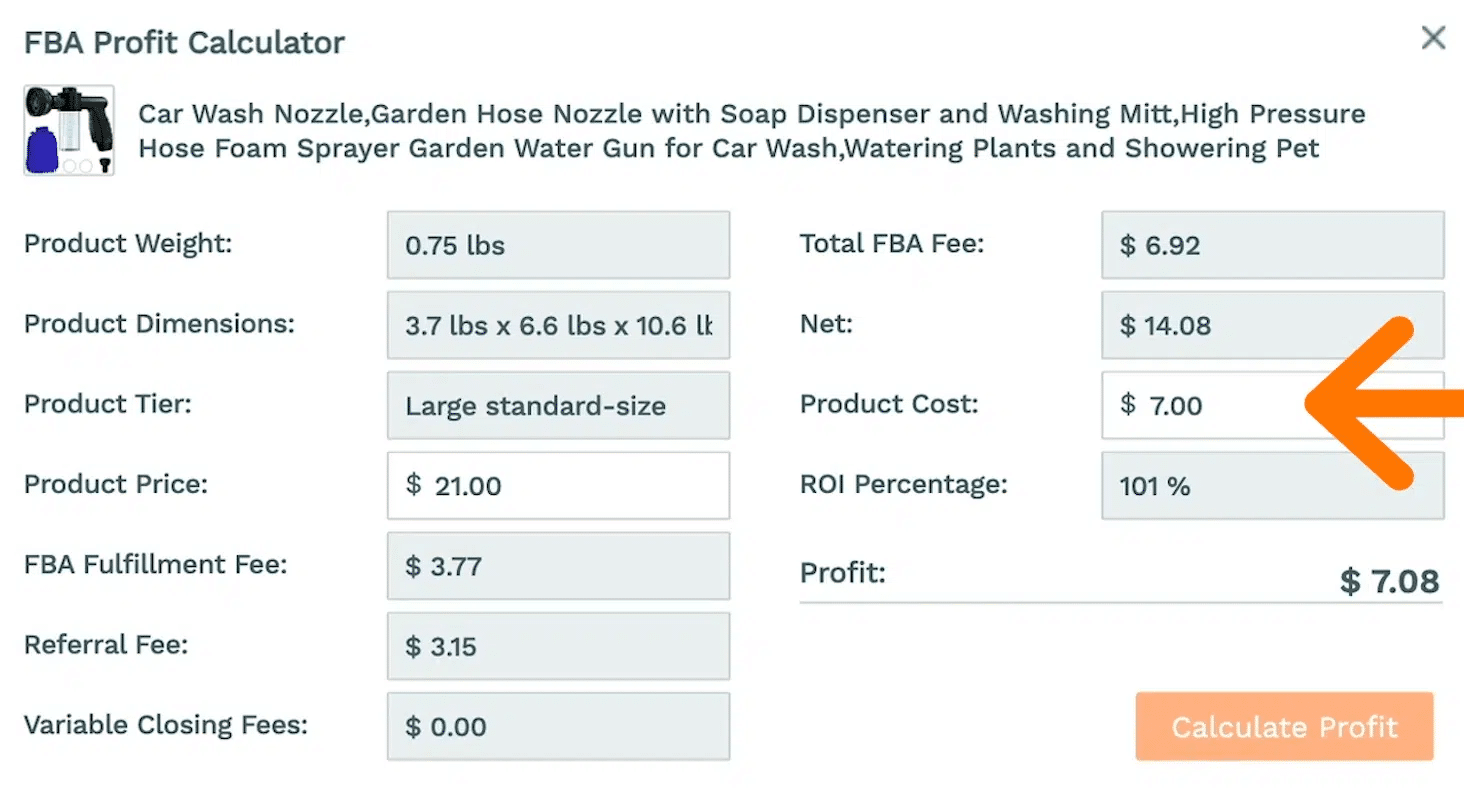Close the FBA Profit Calculator dialog

click(x=1433, y=39)
